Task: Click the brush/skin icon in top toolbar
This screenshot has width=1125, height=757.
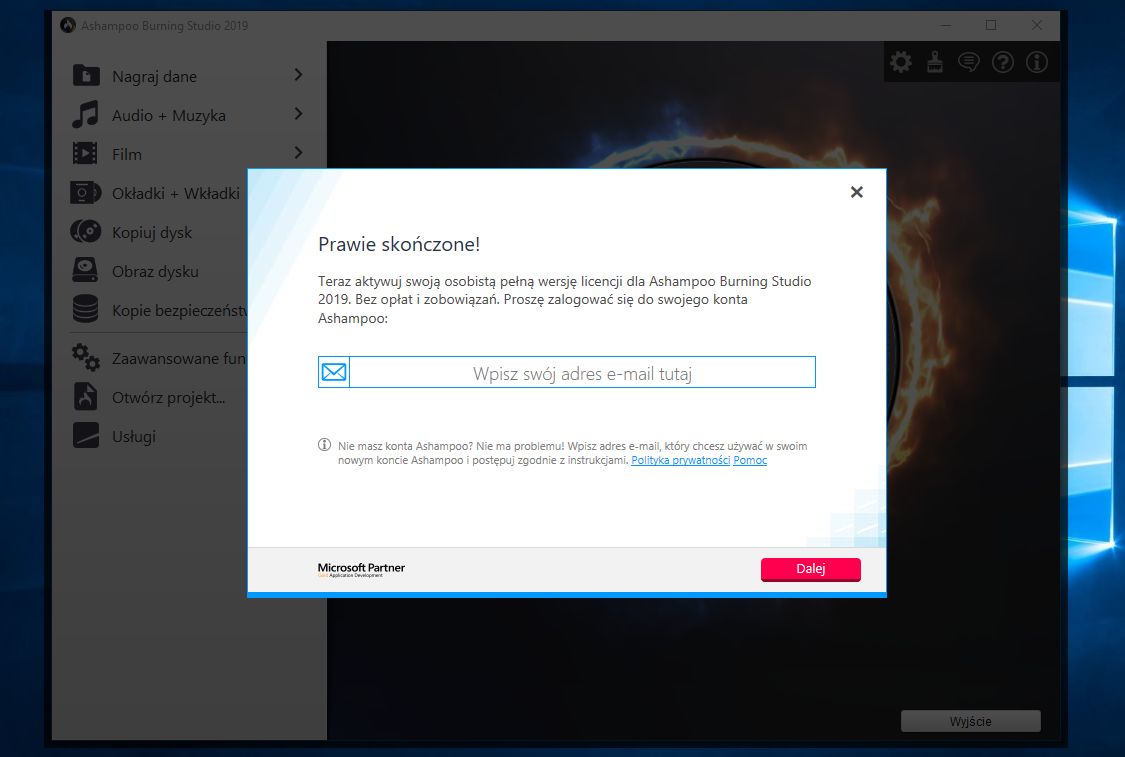Action: pyautogui.click(x=935, y=62)
